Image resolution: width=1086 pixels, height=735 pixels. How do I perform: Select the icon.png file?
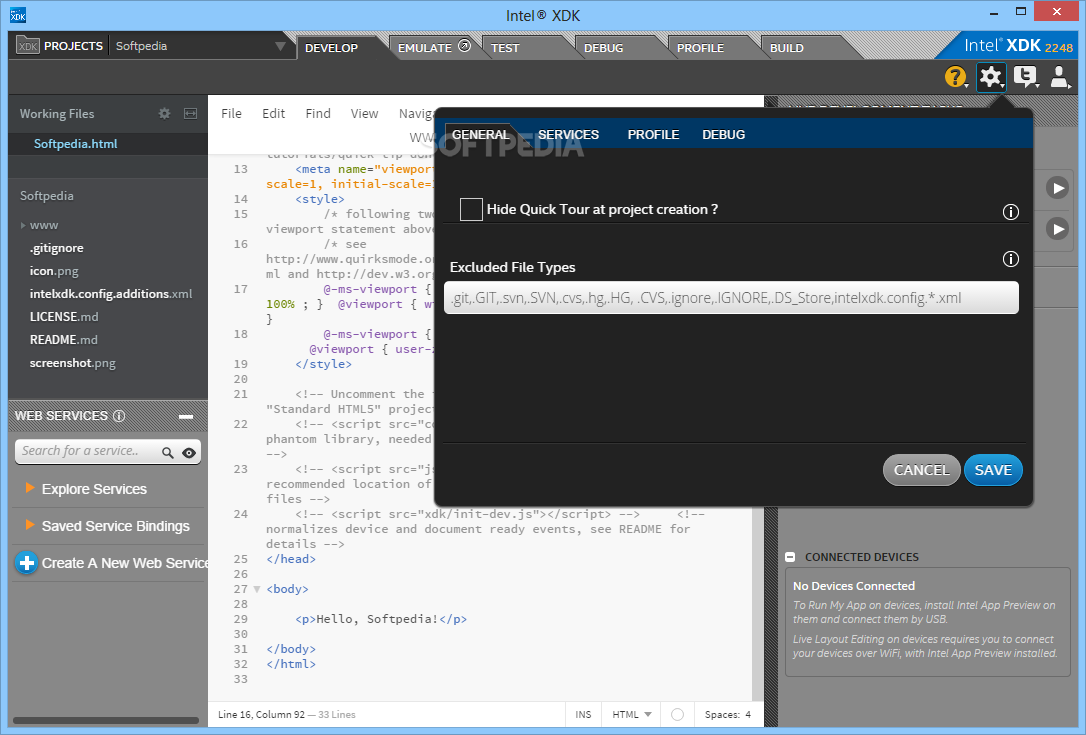click(x=54, y=271)
